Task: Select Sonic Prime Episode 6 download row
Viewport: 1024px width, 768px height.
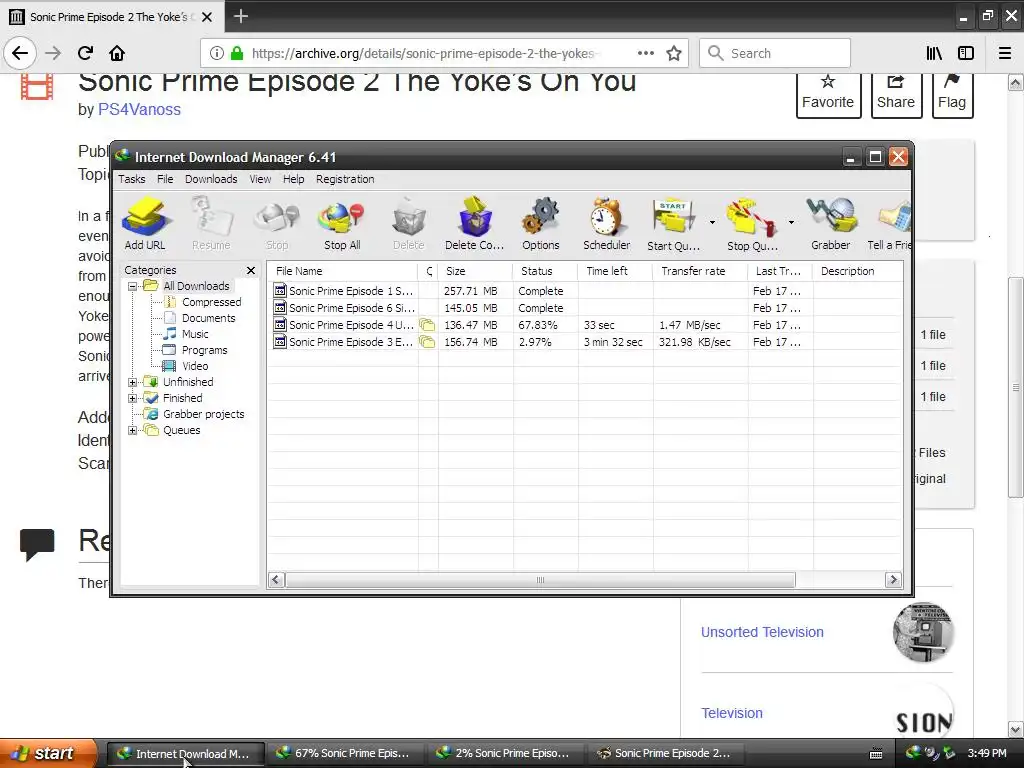Action: pyautogui.click(x=586, y=308)
